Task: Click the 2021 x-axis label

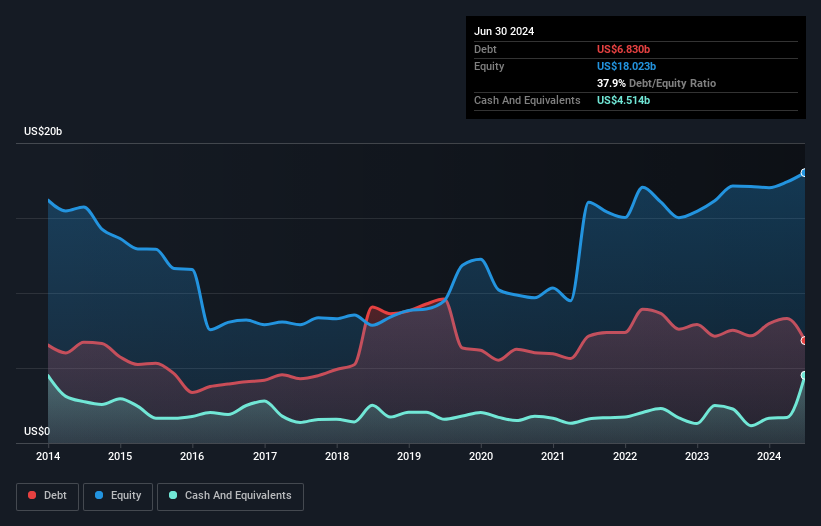Action: 553,456
